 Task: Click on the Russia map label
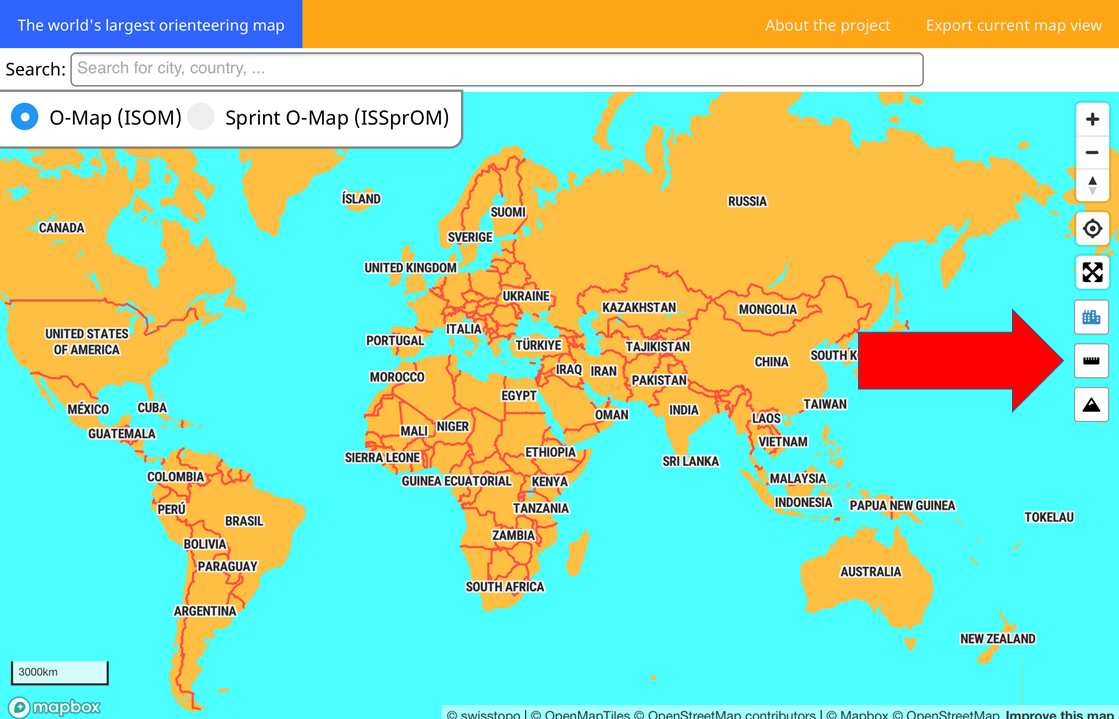747,201
